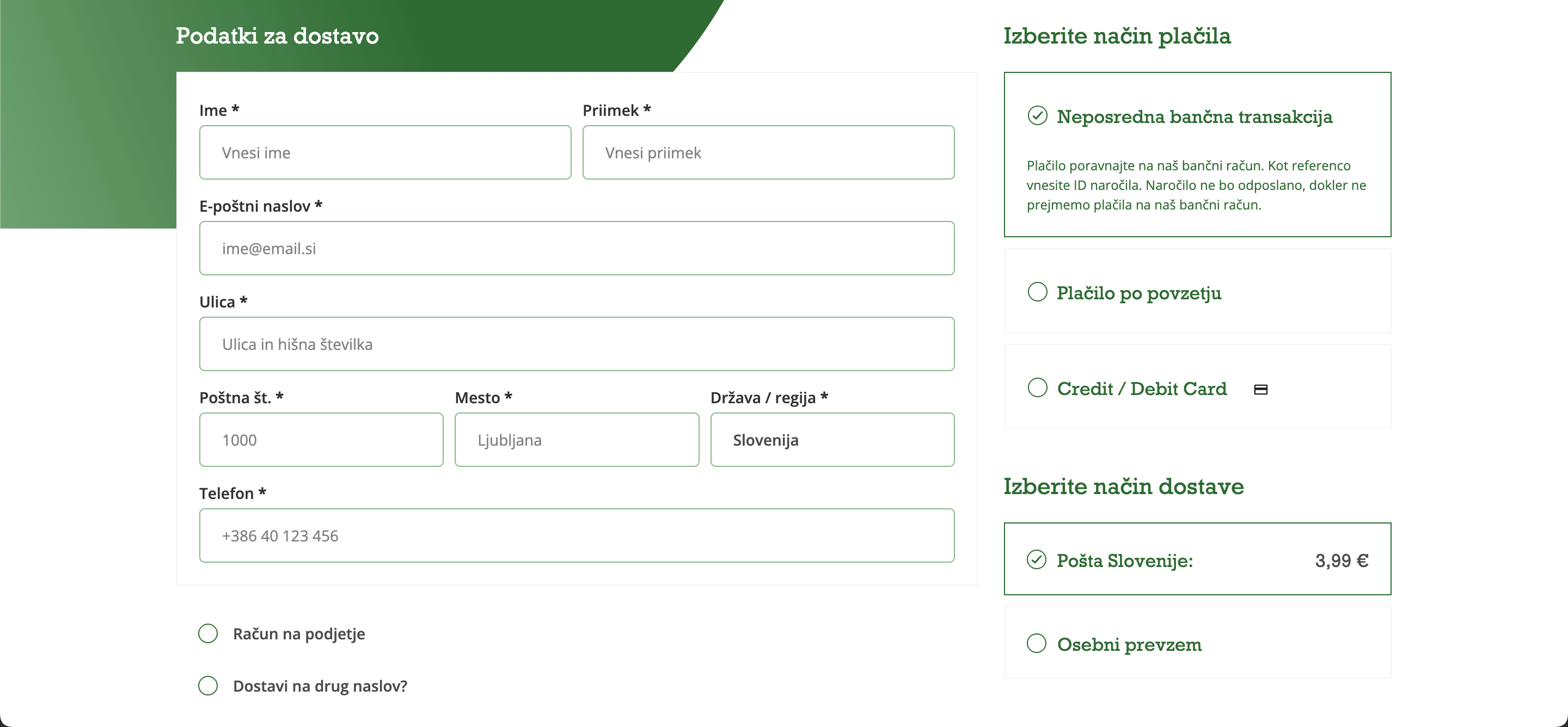Enable Račun na podjetje option
Image resolution: width=1568 pixels, height=727 pixels.
[x=208, y=633]
